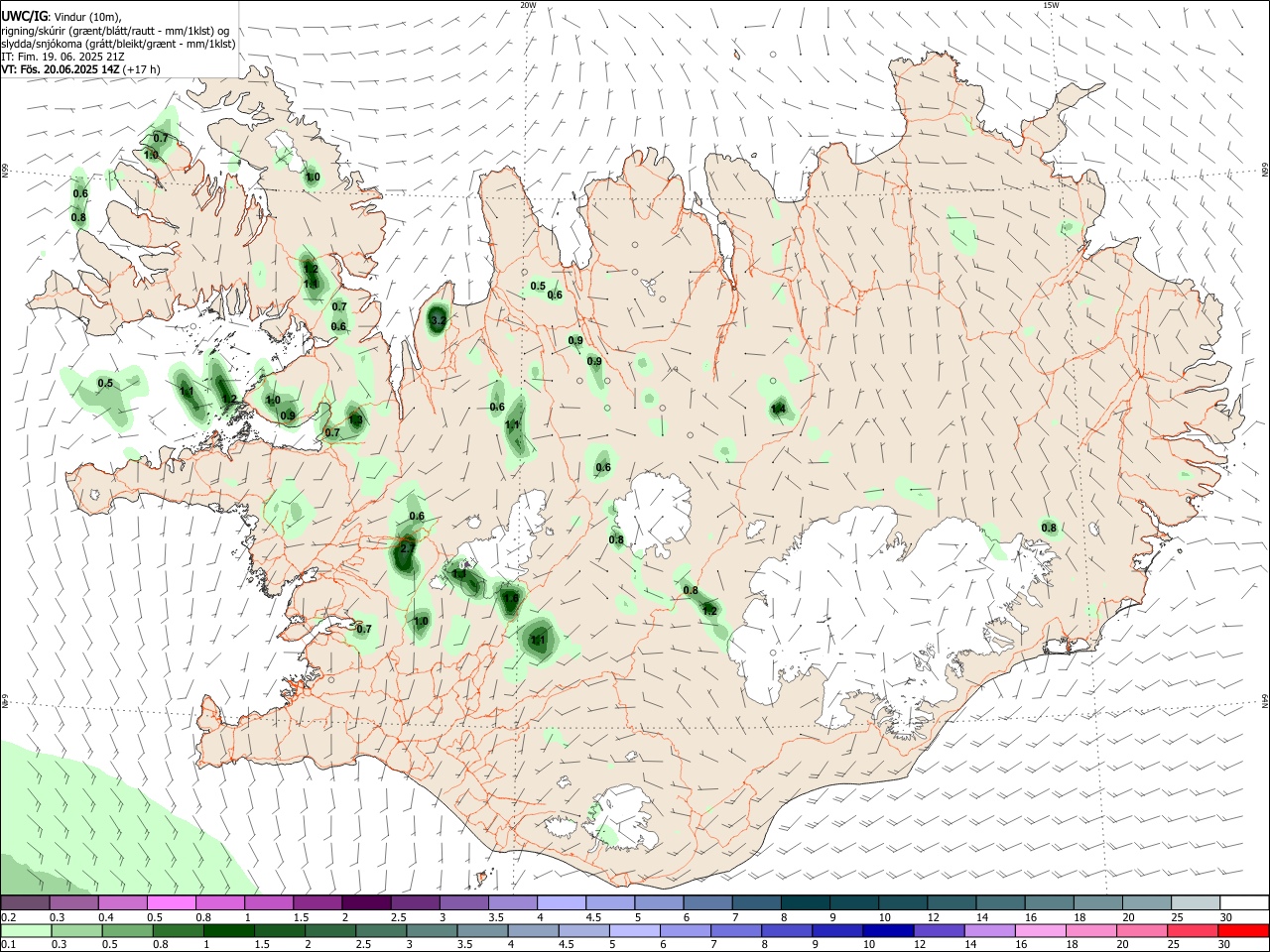Select the lilac 14 swatch in lower legend row

[990, 931]
